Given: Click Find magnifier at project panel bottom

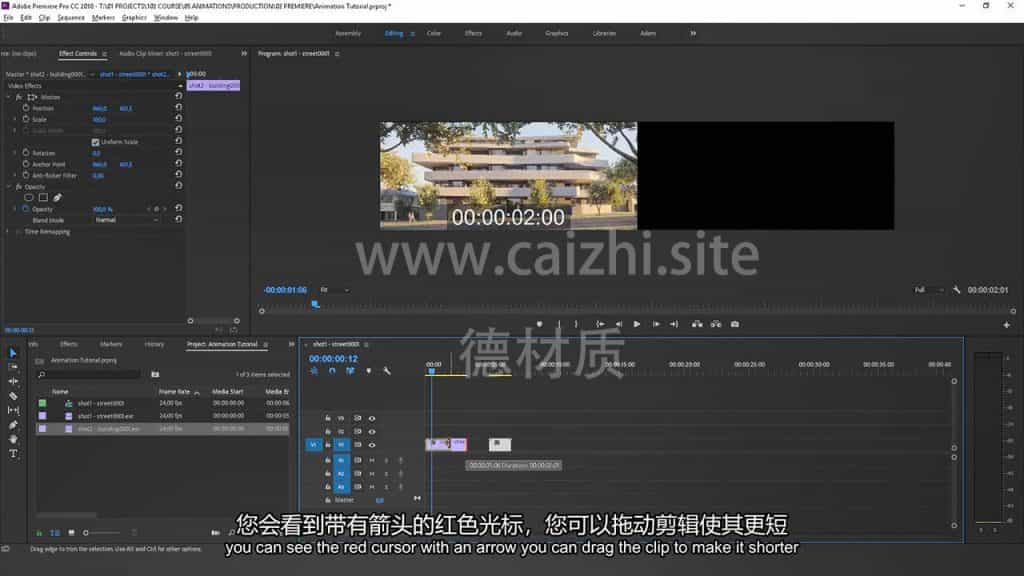Looking at the screenshot, I should [231, 533].
